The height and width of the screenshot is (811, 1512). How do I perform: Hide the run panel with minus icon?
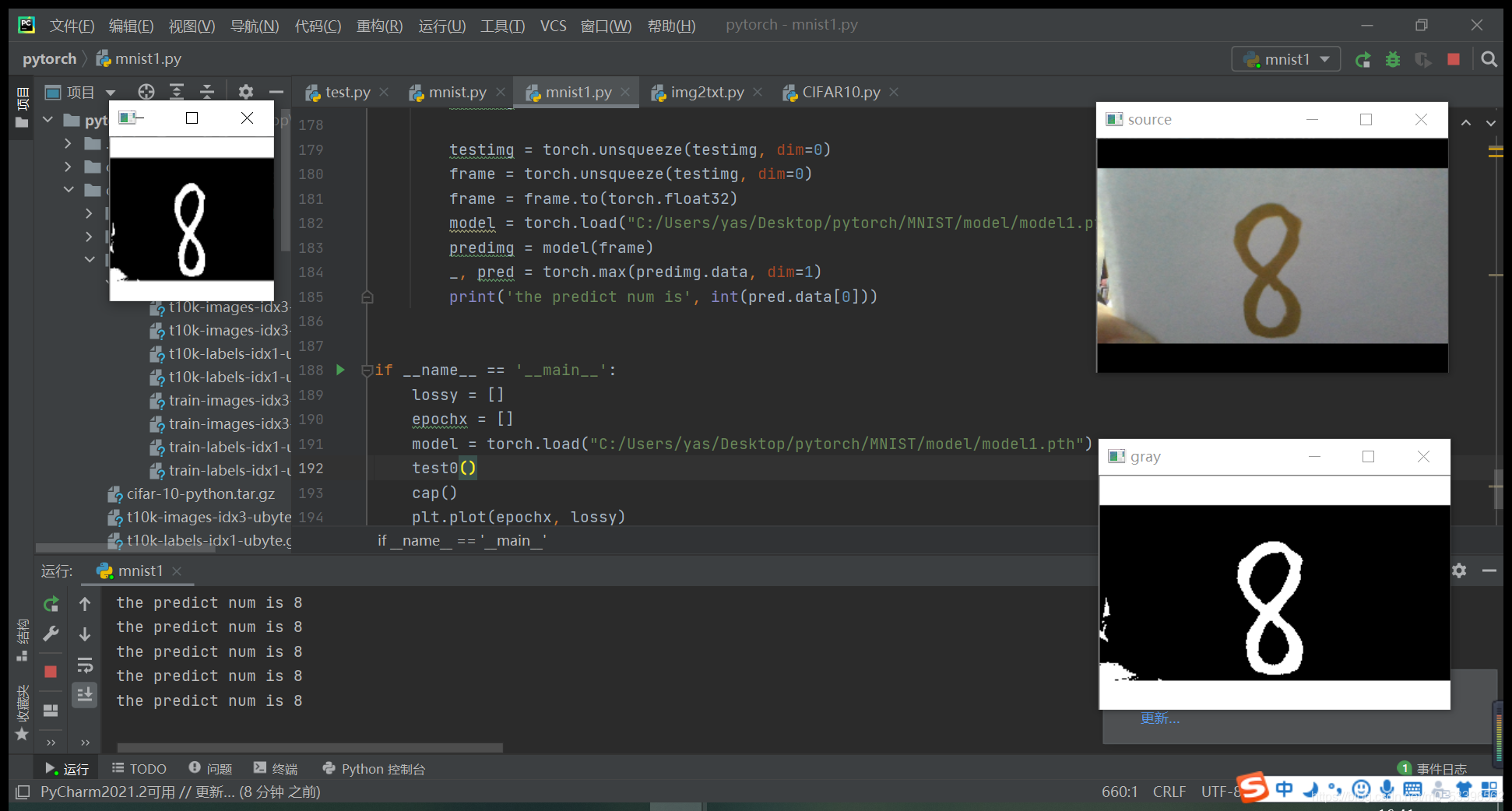click(1489, 571)
